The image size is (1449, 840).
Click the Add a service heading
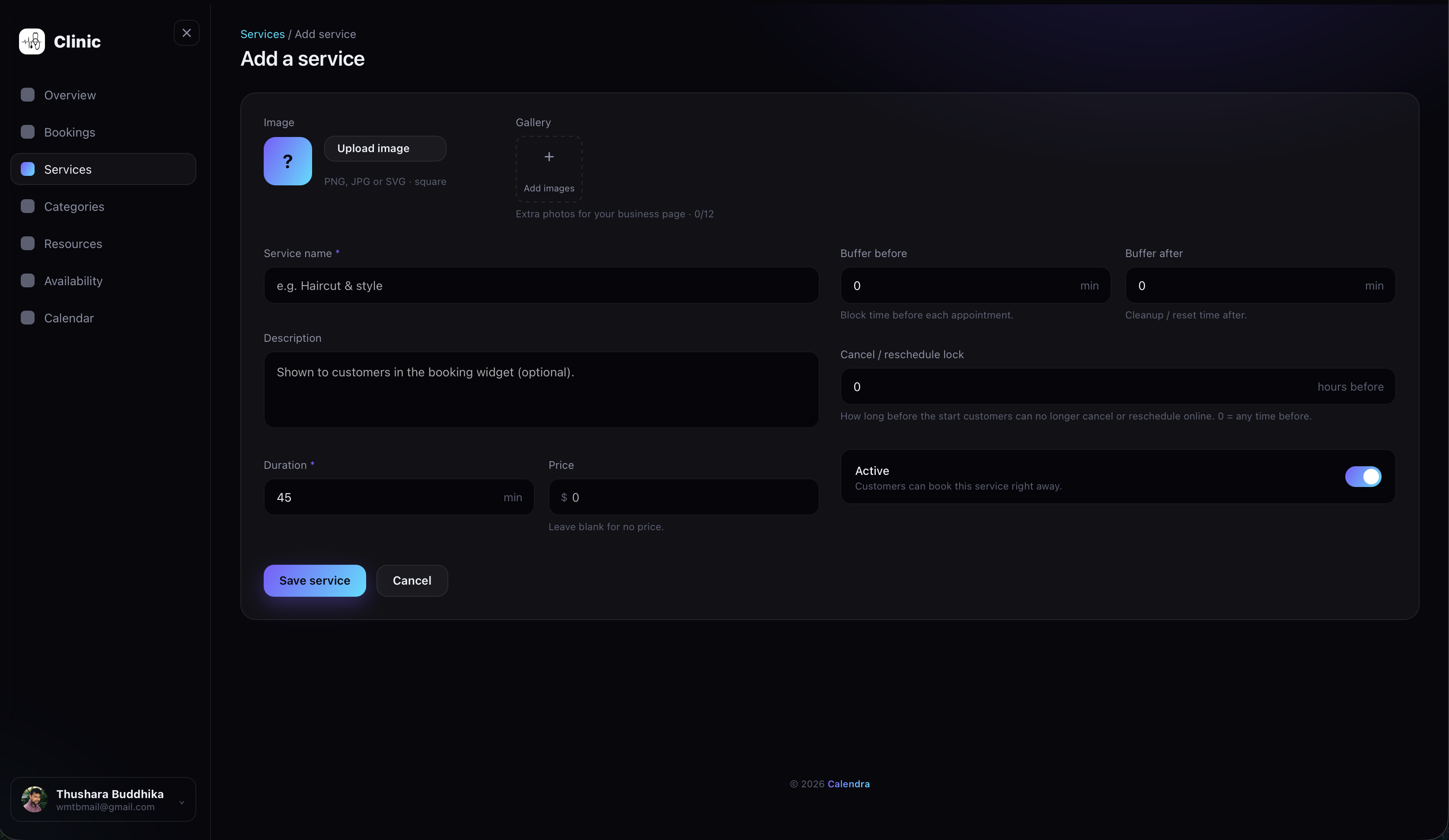pos(303,59)
